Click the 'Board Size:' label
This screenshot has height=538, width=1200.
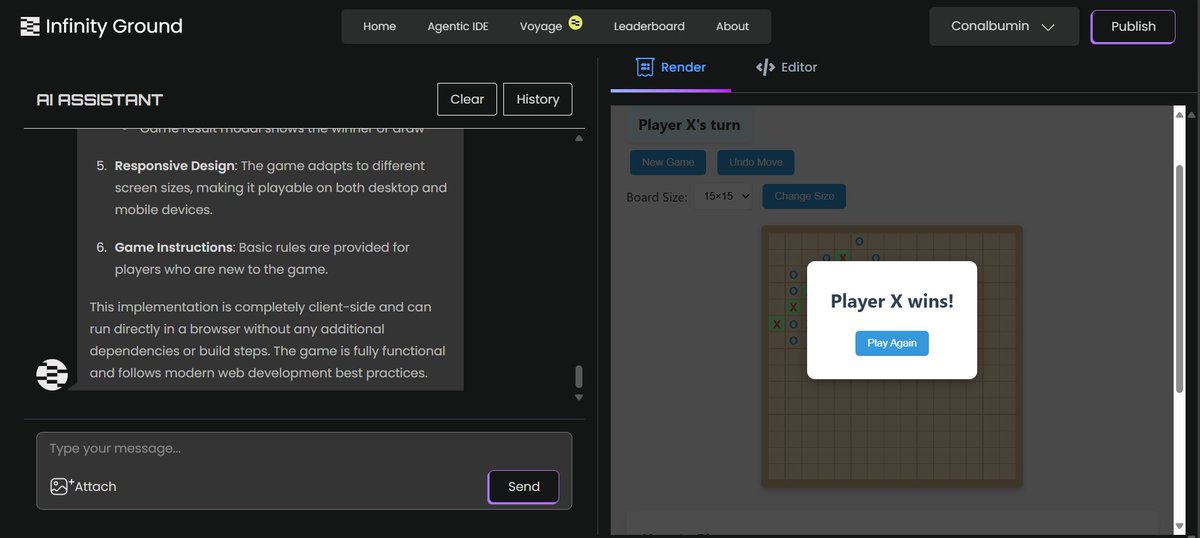(x=657, y=197)
